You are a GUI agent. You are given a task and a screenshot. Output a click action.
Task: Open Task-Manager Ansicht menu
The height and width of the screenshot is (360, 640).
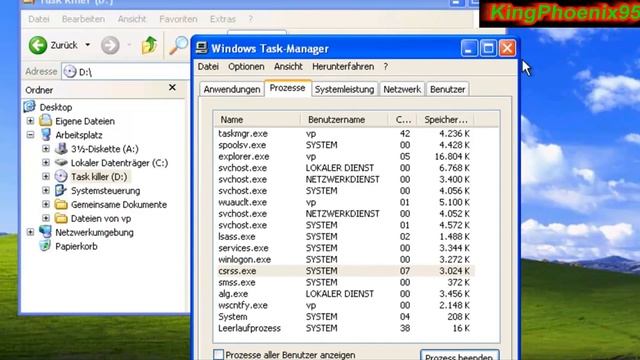[288, 67]
